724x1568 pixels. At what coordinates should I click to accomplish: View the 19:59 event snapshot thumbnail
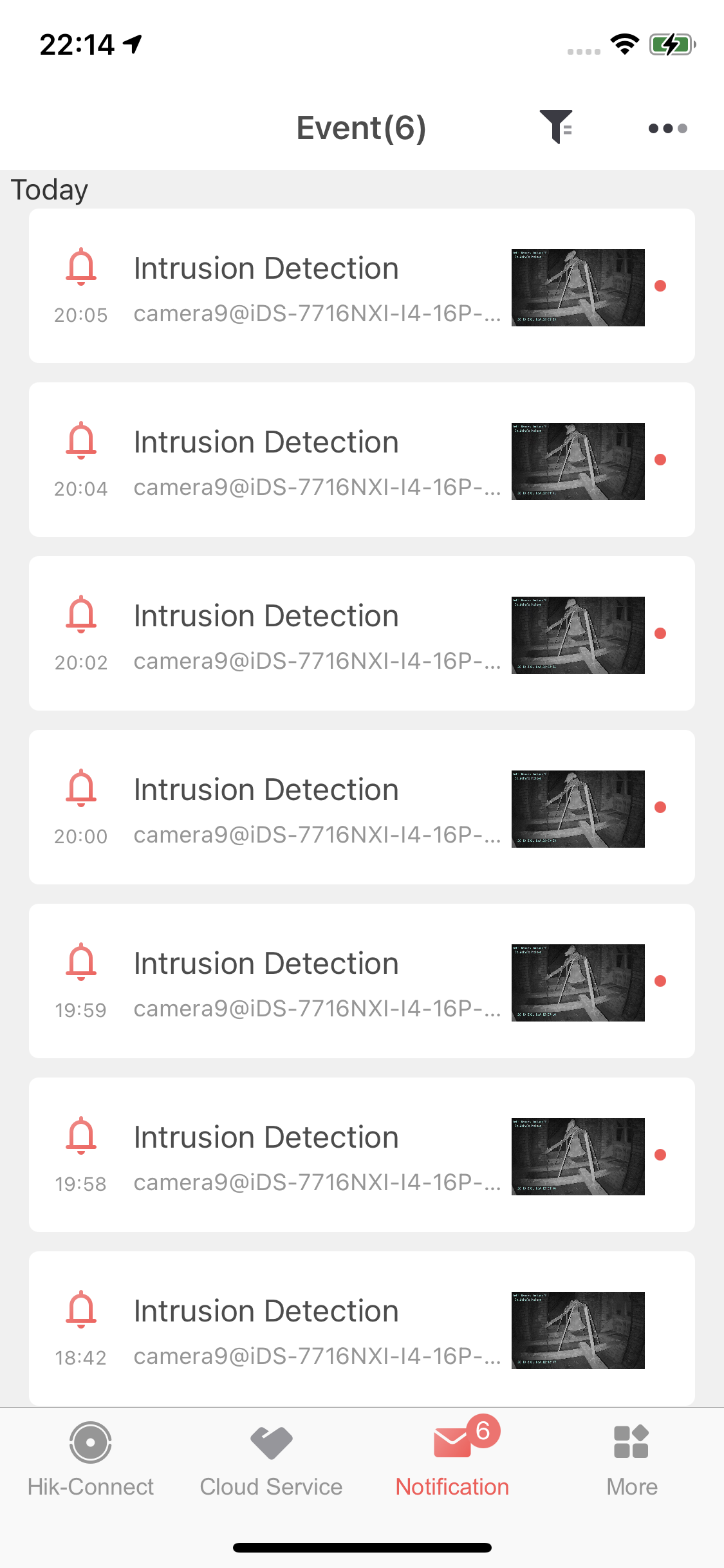[578, 983]
